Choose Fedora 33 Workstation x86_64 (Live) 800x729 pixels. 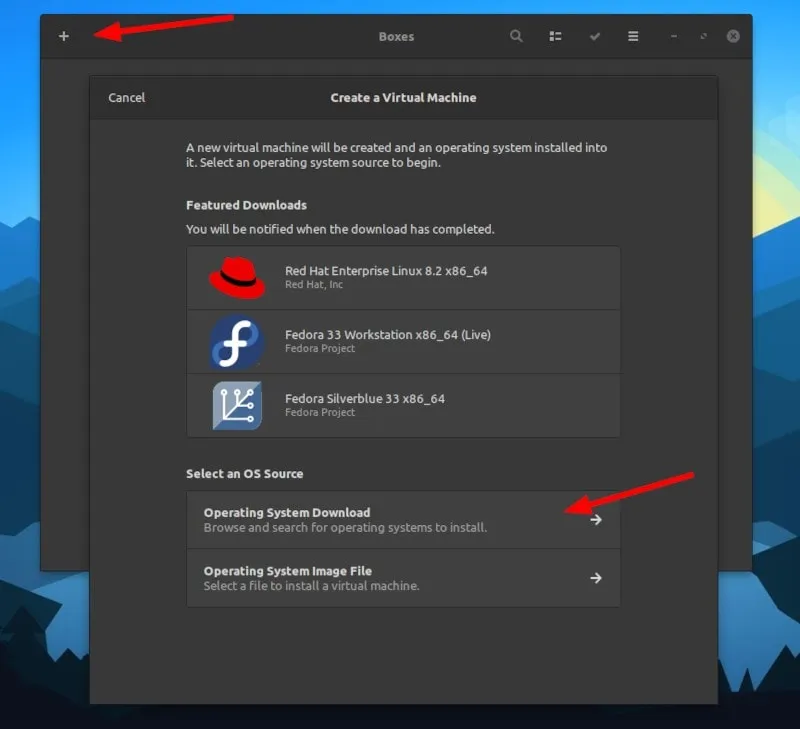pos(388,335)
